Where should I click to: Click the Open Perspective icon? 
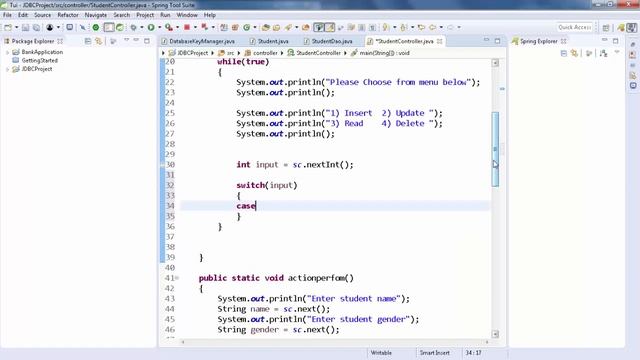[606, 27]
